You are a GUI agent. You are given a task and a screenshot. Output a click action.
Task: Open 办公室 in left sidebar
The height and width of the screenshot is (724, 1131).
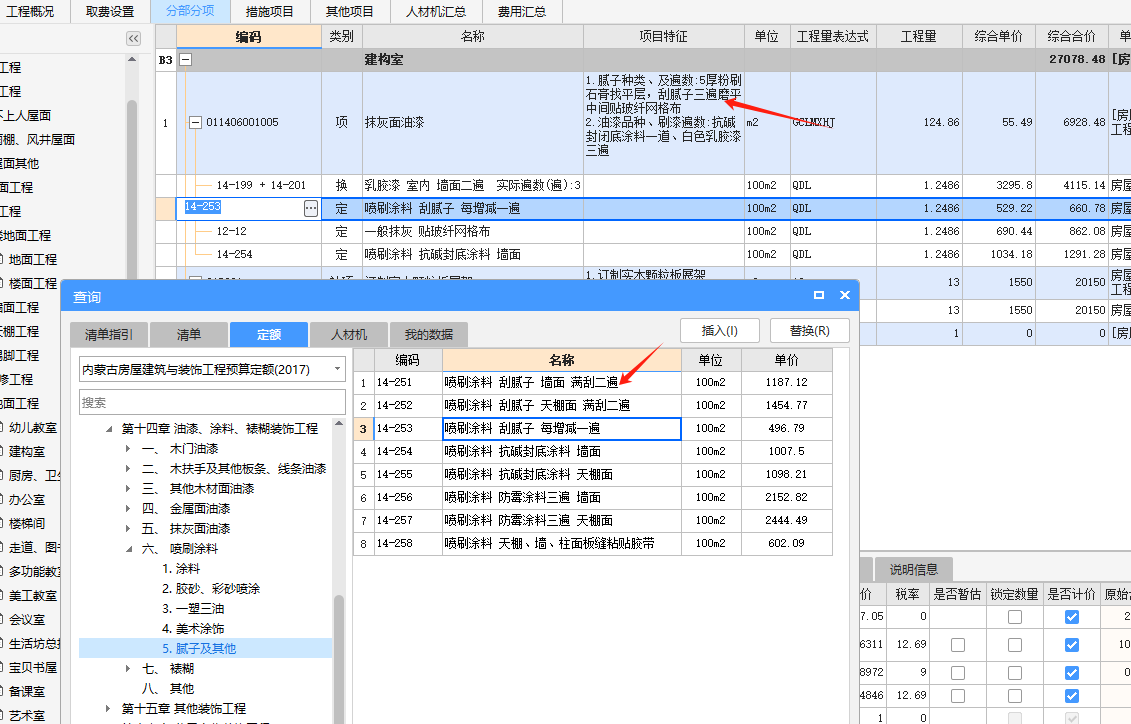click(x=27, y=499)
